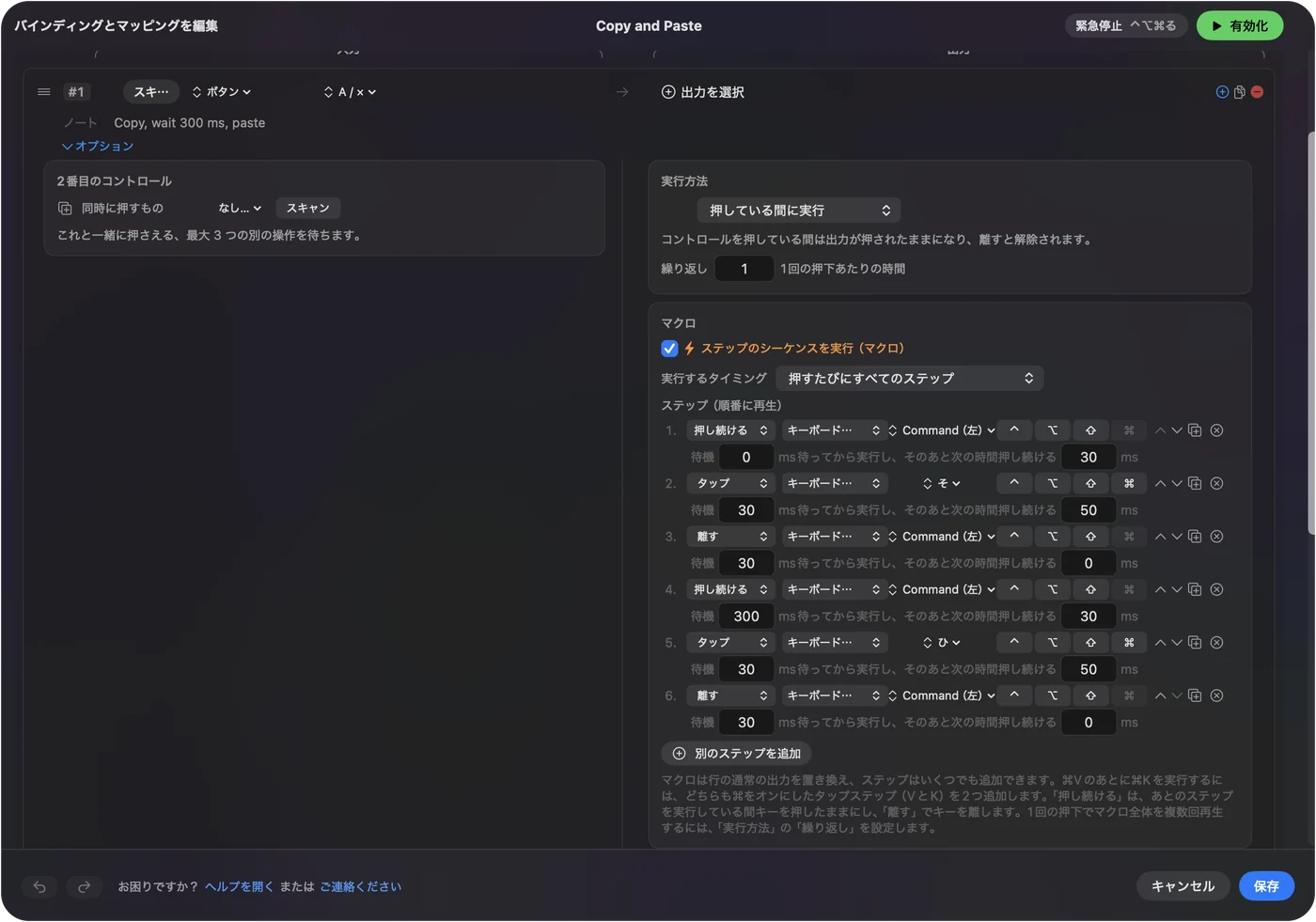The width and height of the screenshot is (1316, 922).
Task: Duplicate macro step 2
Action: point(1195,483)
